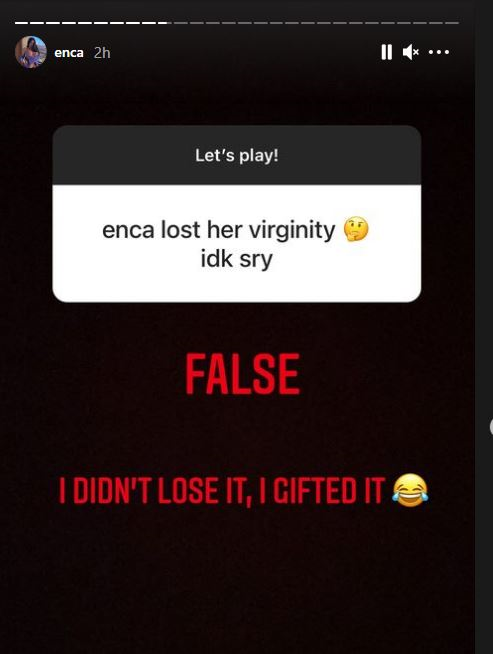Image resolution: width=493 pixels, height=654 pixels.
Task: Click the thinking face emoji
Action: pos(356,229)
